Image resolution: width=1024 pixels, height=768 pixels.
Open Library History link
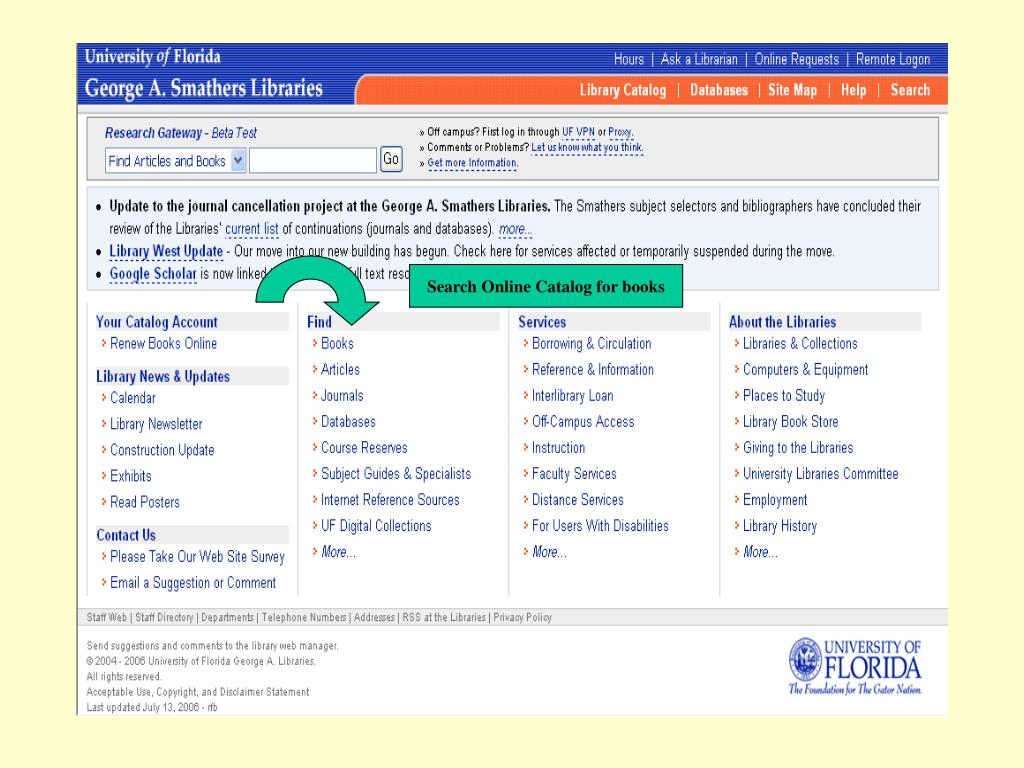(780, 526)
